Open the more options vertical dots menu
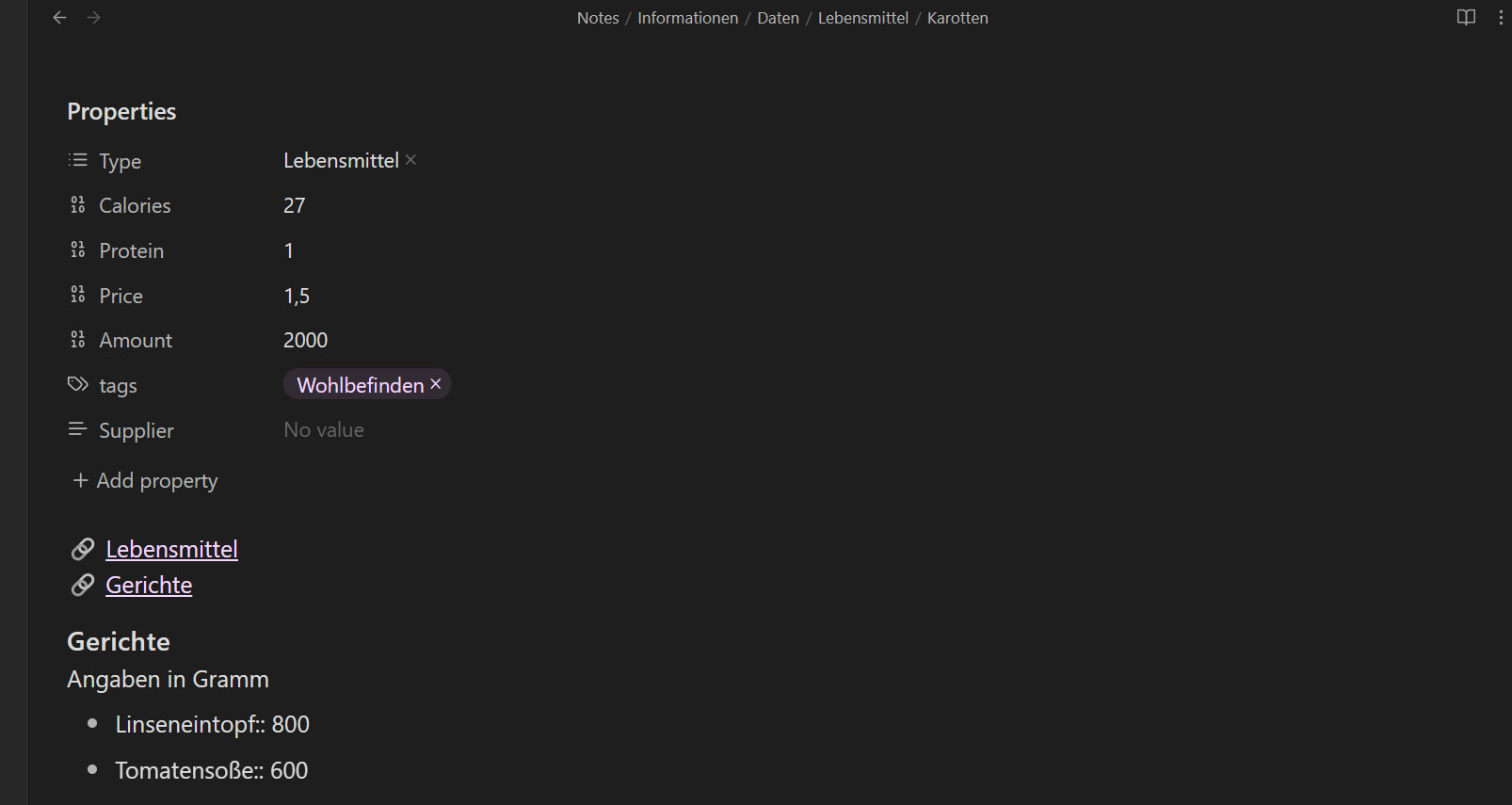Screen dimensions: 1512x805 1501,18
